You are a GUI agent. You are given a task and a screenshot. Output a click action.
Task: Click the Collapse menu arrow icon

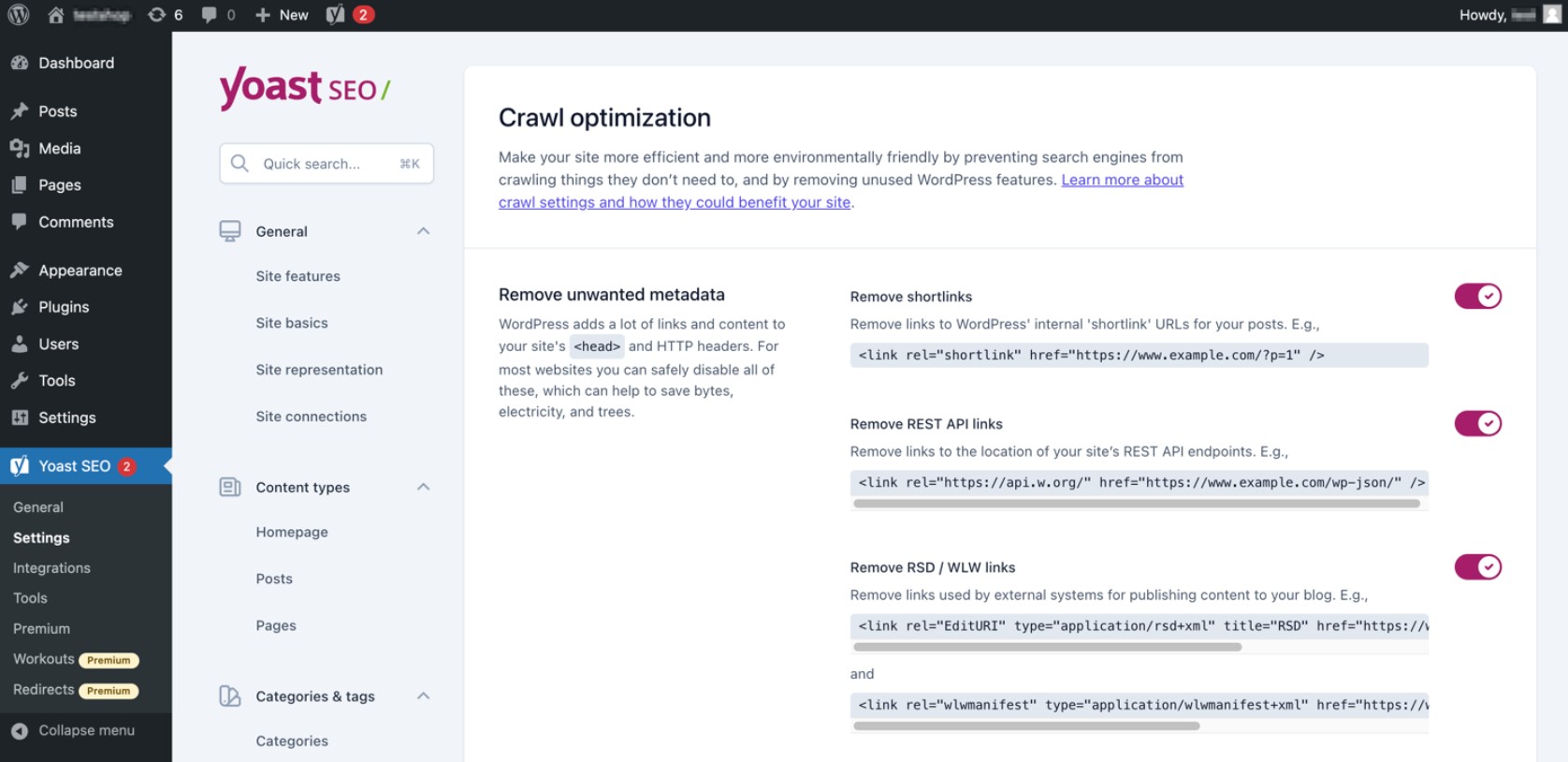[x=20, y=731]
